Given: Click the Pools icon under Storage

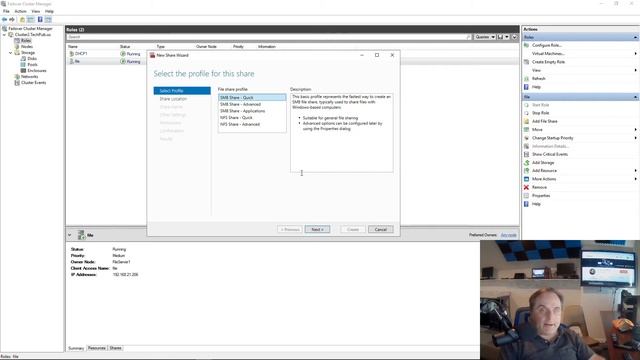Looking at the screenshot, I should (x=24, y=64).
